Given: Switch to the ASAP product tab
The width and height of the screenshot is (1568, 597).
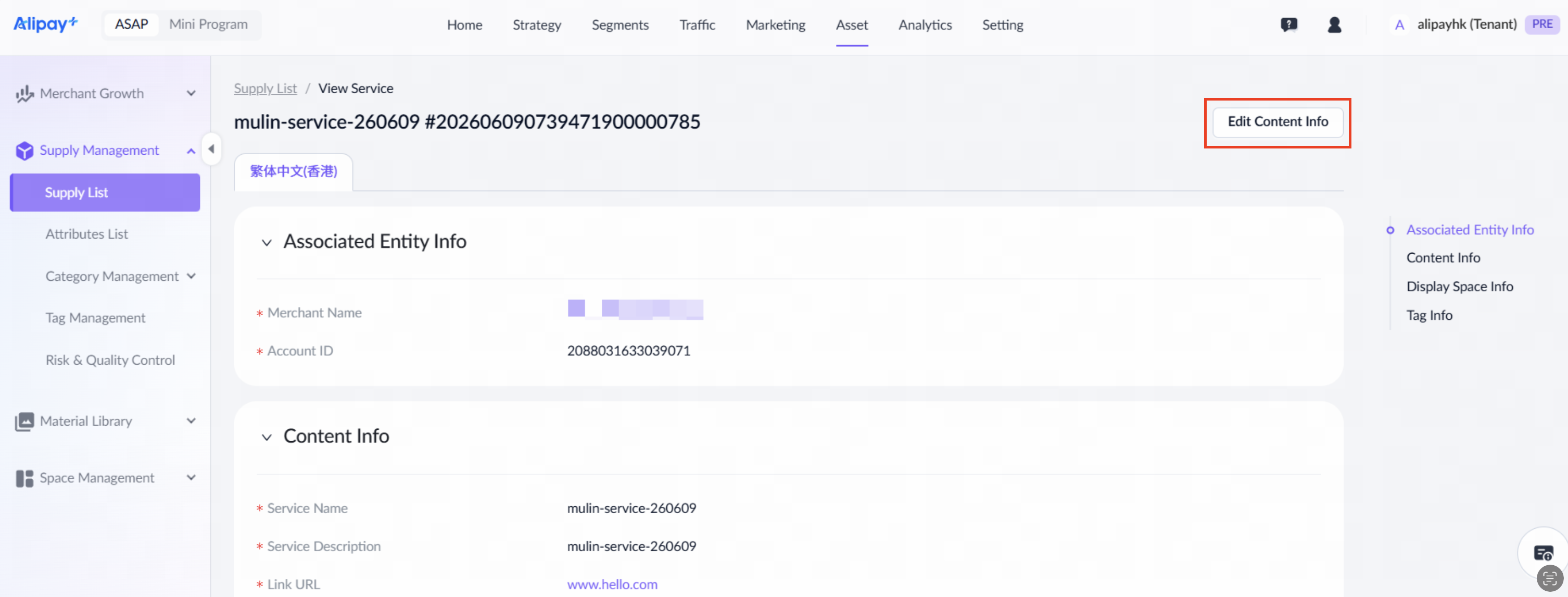Looking at the screenshot, I should [x=132, y=24].
